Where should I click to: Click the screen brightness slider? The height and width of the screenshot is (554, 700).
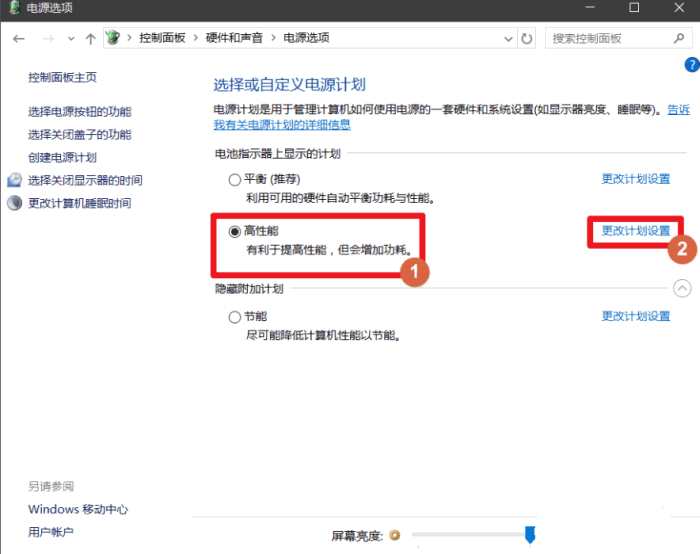470,536
